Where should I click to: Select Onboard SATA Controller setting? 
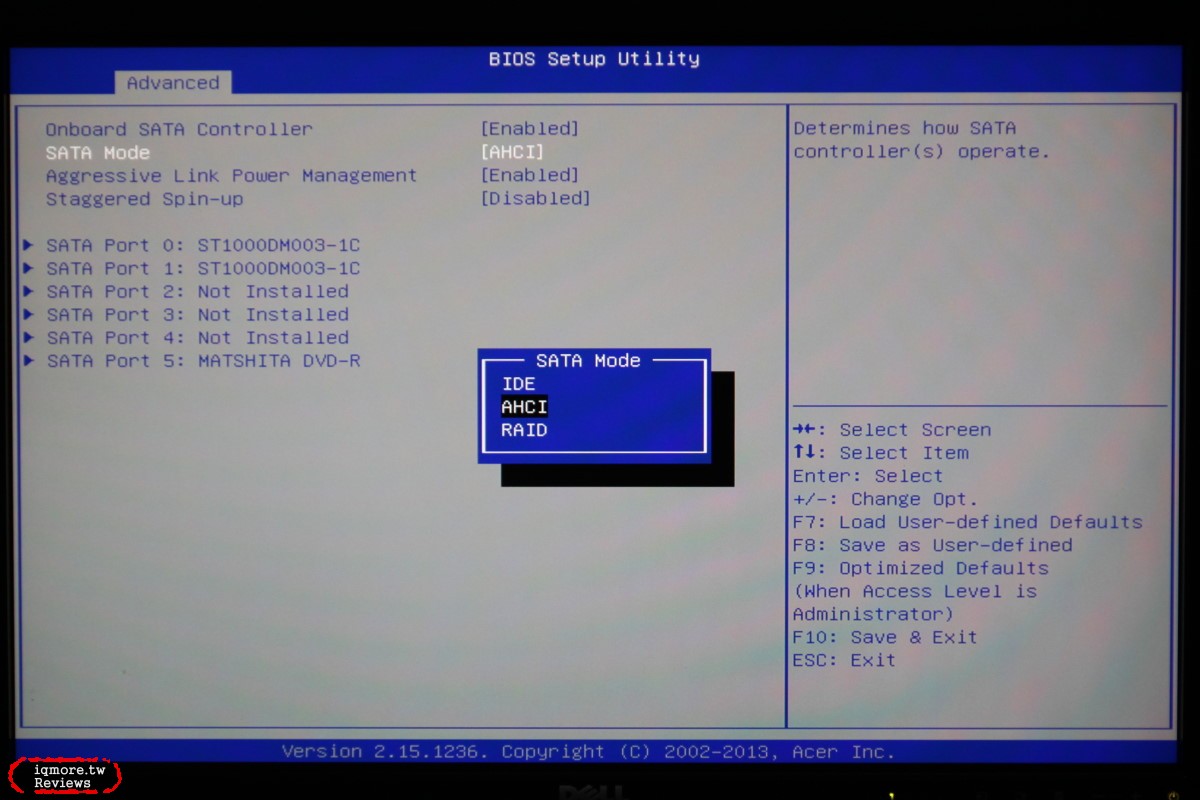pos(179,129)
